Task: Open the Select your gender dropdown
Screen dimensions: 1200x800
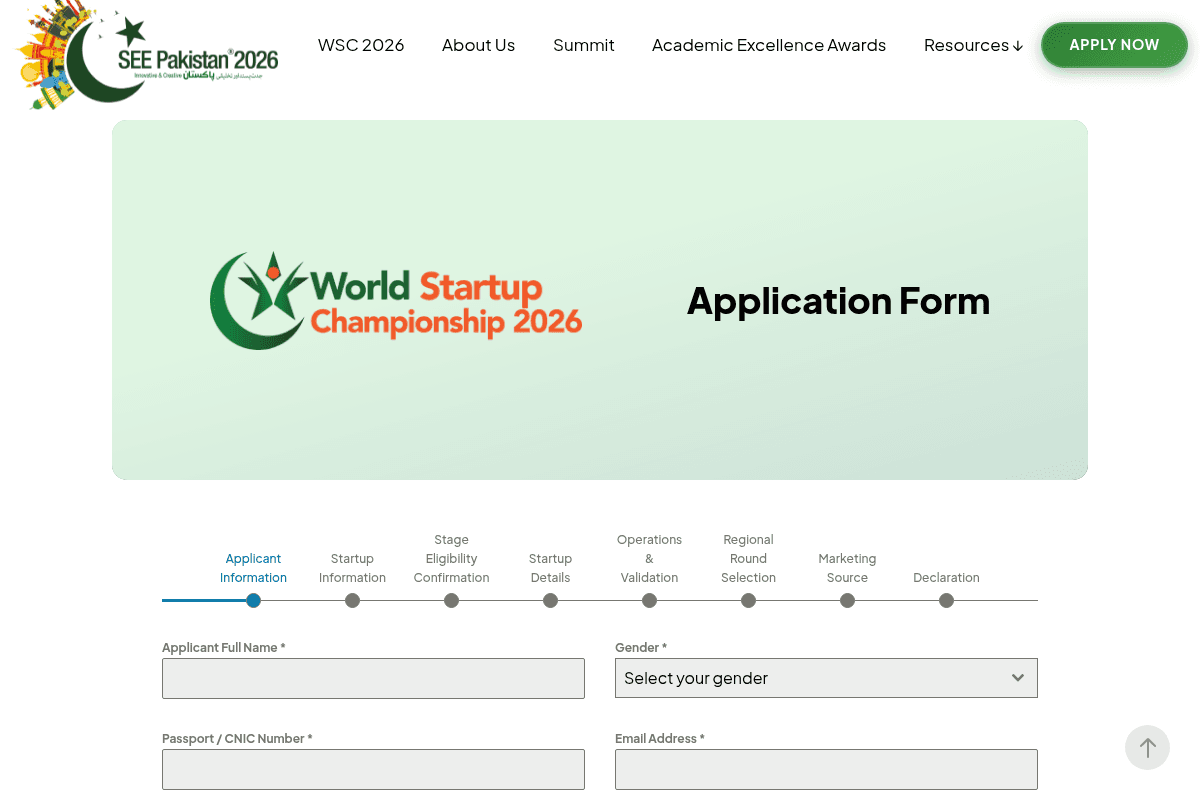Action: [x=826, y=678]
